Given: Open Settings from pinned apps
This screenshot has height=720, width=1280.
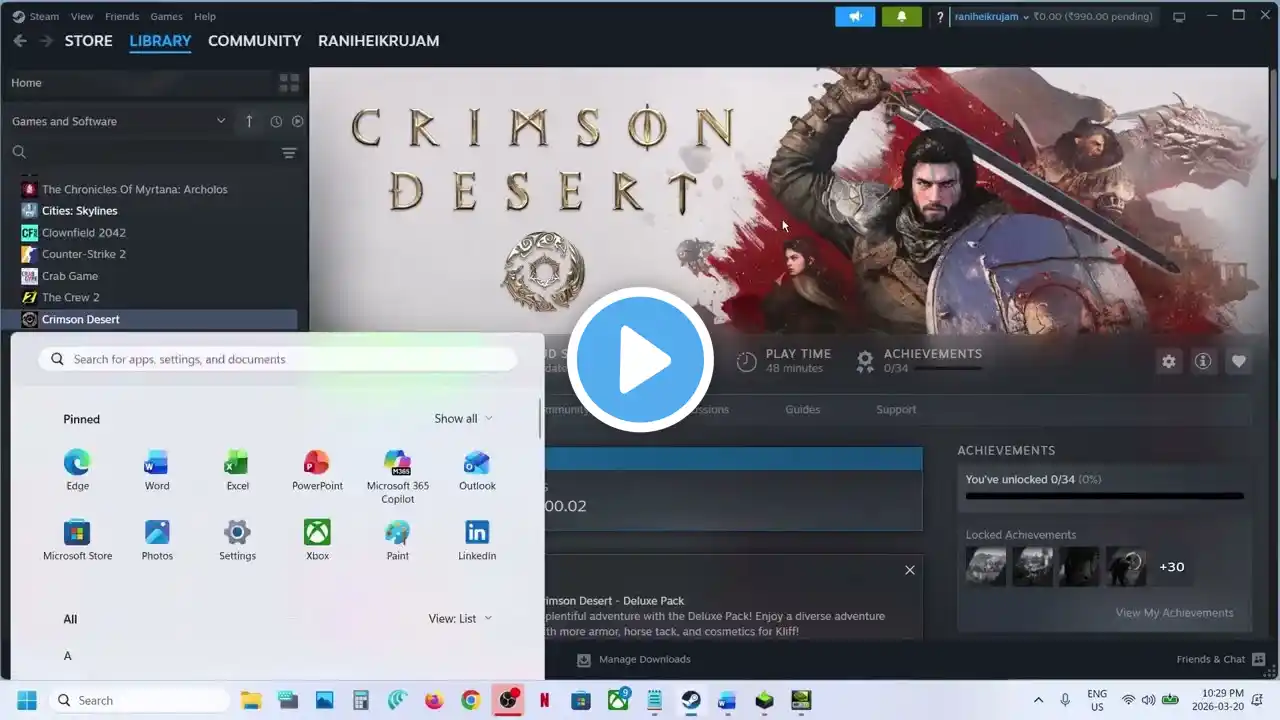Looking at the screenshot, I should point(237,540).
